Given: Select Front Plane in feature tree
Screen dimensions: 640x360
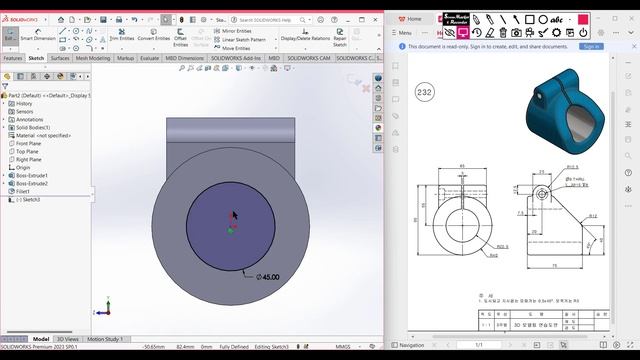Looking at the screenshot, I should click(25, 144).
